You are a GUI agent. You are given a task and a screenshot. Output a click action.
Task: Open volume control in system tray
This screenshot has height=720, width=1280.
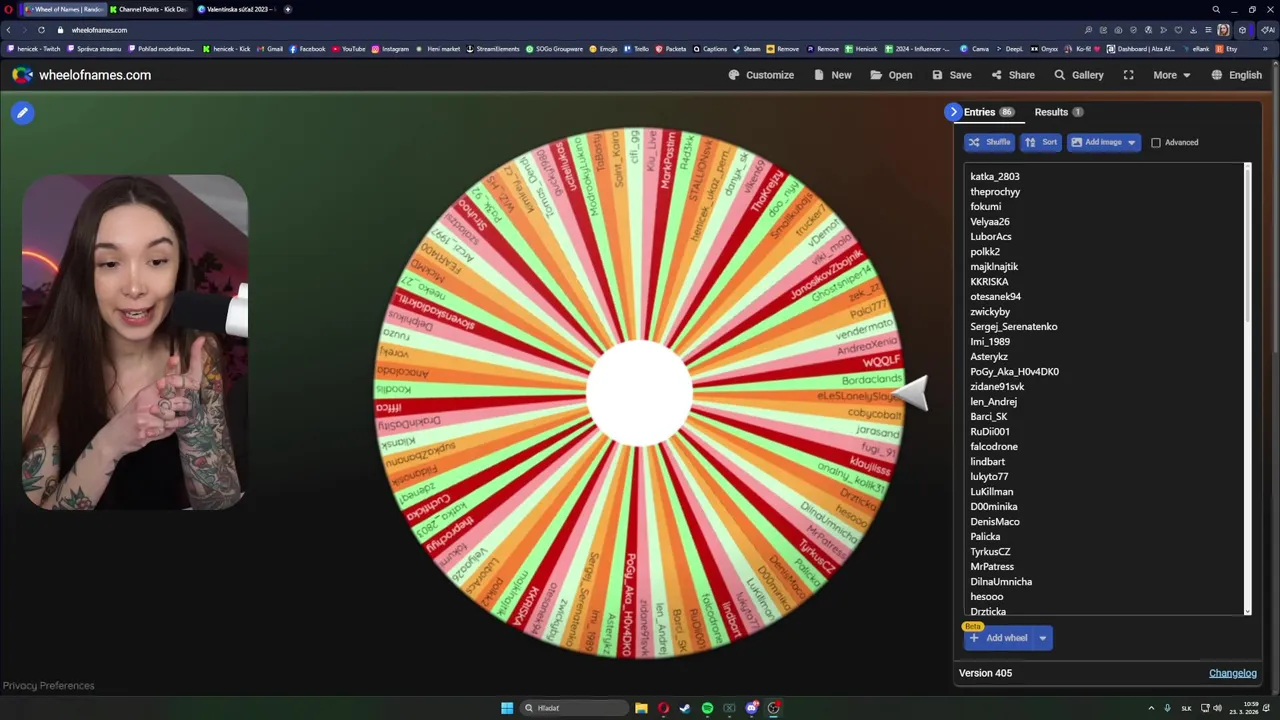point(1217,708)
